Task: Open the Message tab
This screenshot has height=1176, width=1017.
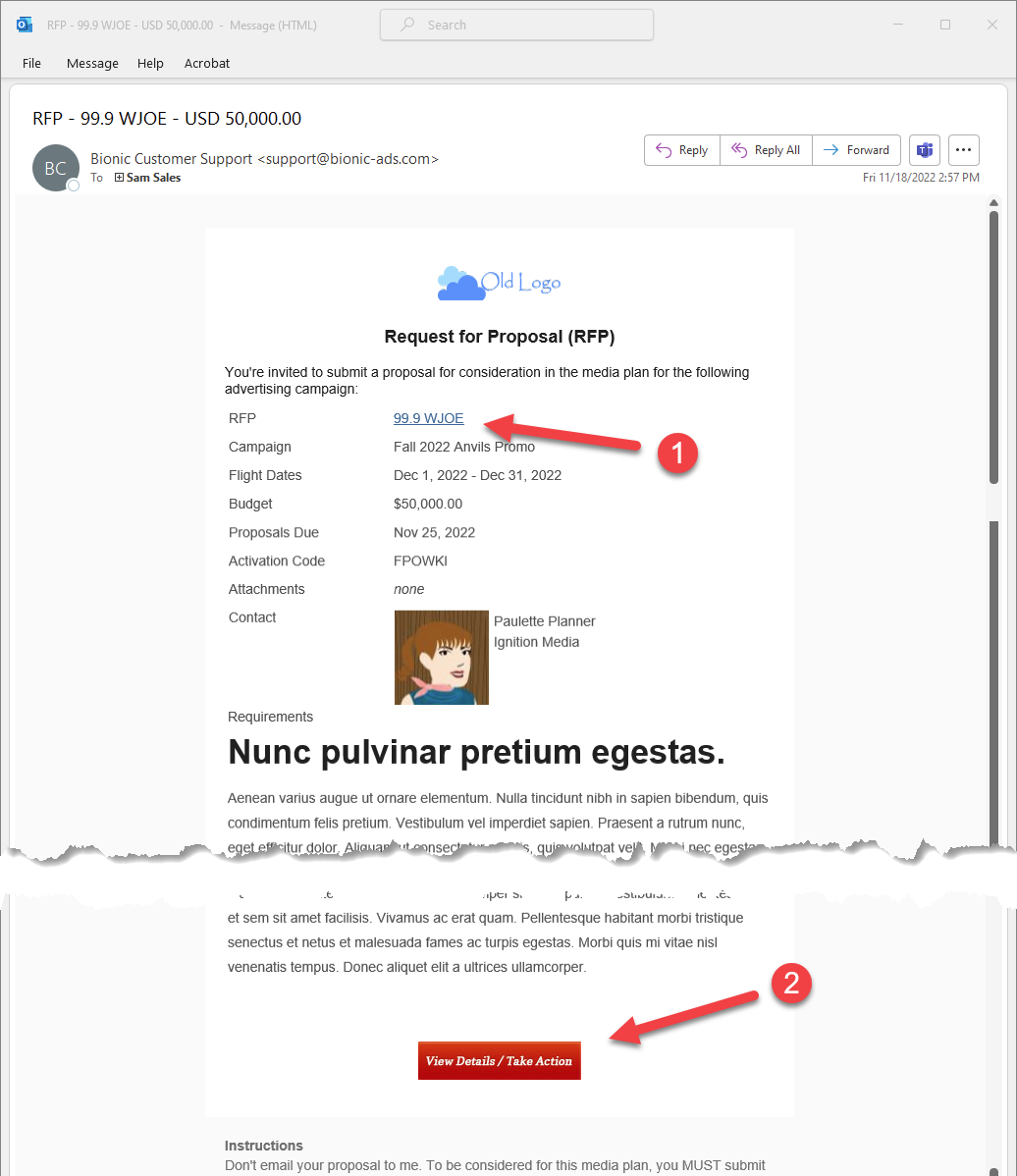Action: pyautogui.click(x=92, y=63)
